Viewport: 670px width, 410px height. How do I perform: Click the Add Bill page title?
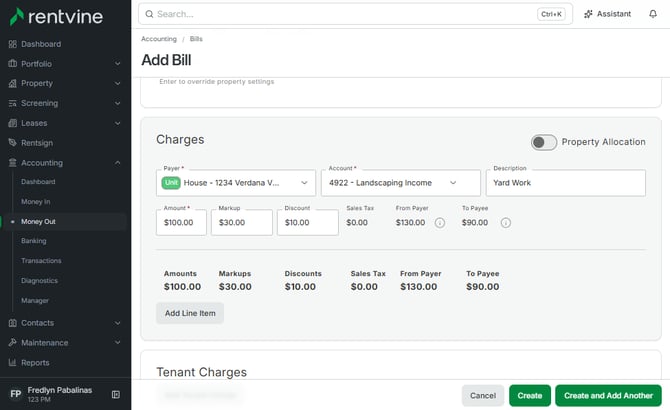click(166, 60)
